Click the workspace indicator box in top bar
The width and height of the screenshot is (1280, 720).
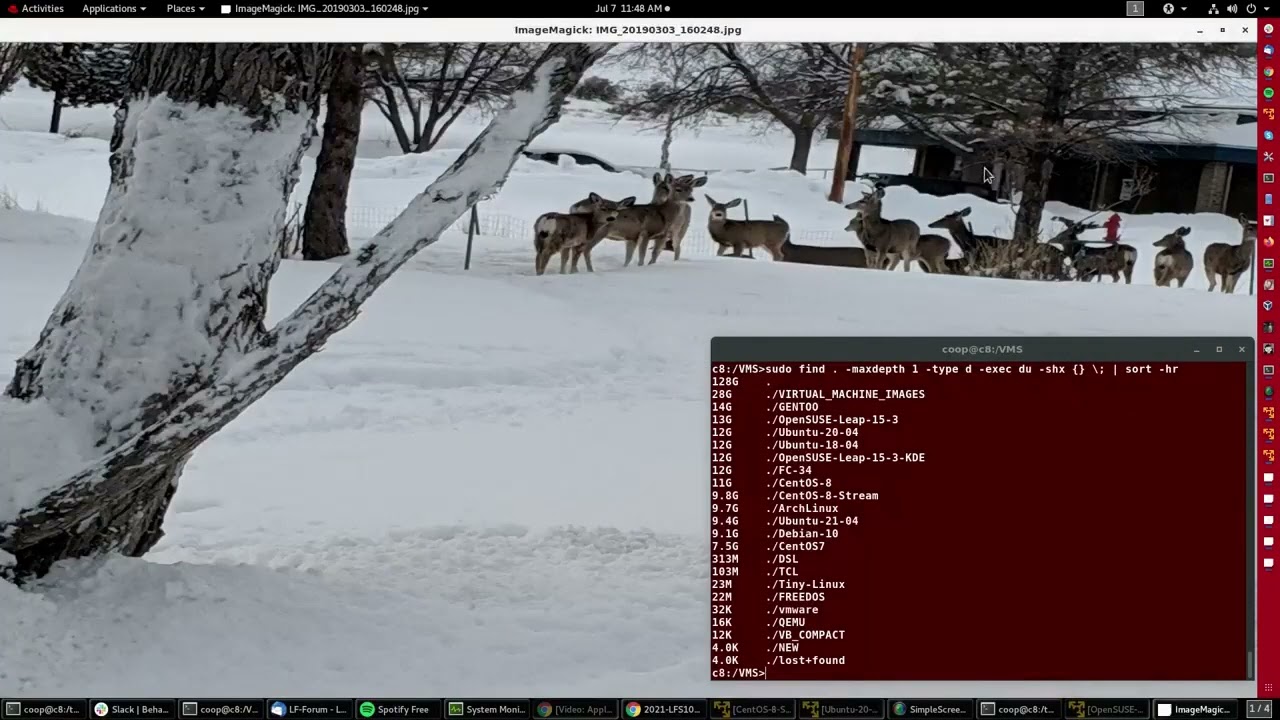(x=1135, y=8)
